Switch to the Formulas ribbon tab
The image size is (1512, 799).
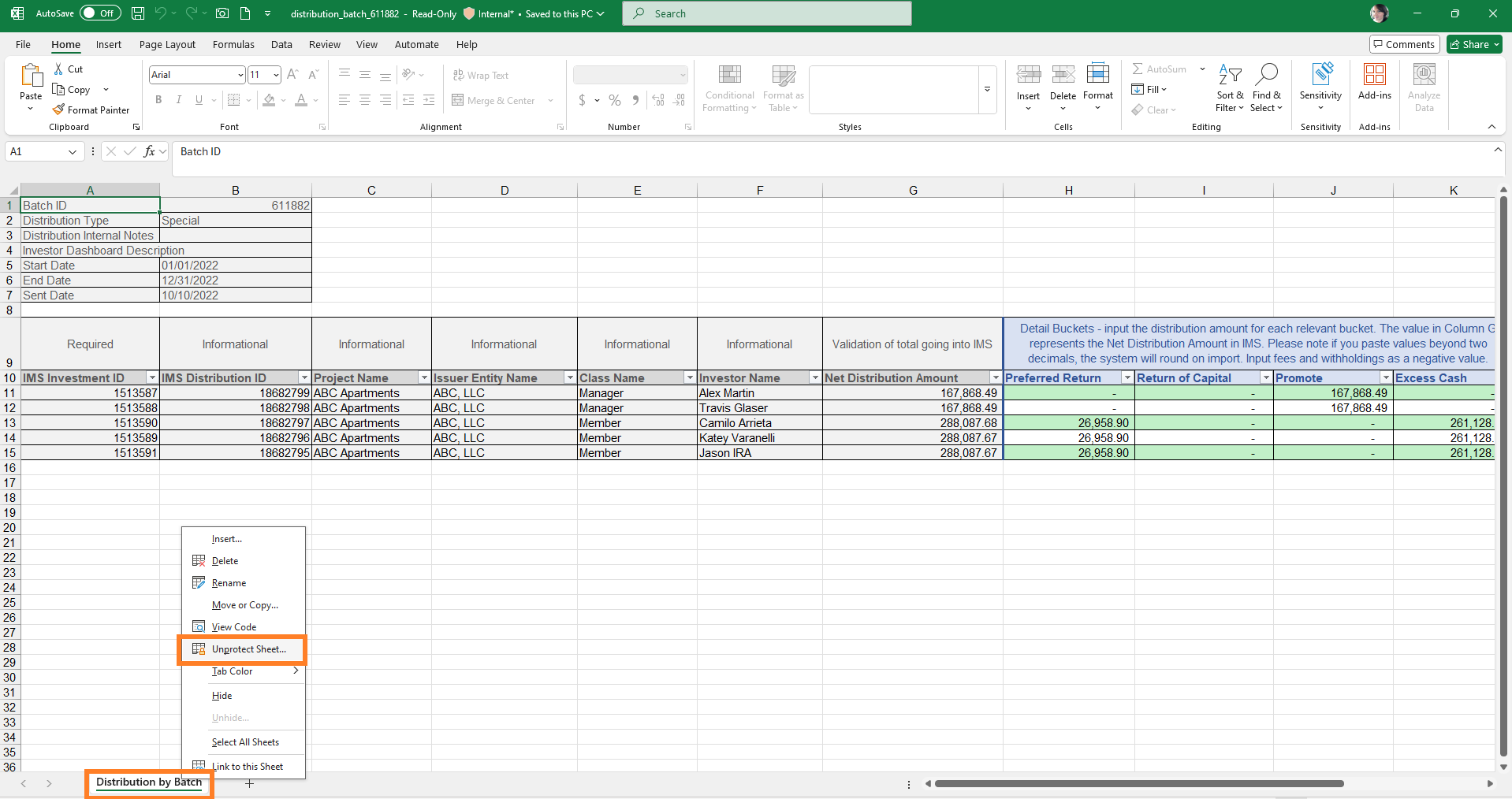233,45
